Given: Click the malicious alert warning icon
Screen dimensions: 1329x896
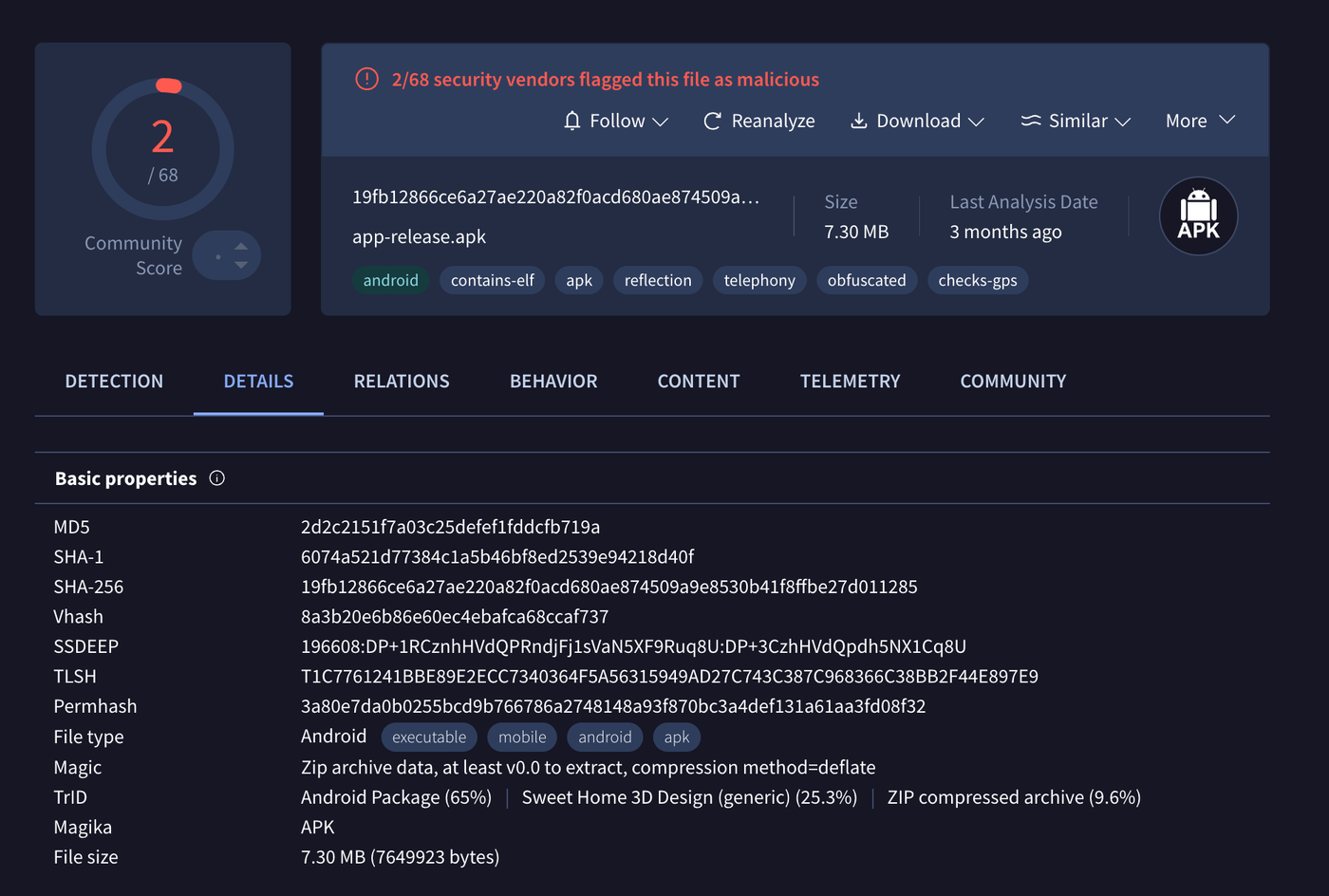Looking at the screenshot, I should [366, 79].
